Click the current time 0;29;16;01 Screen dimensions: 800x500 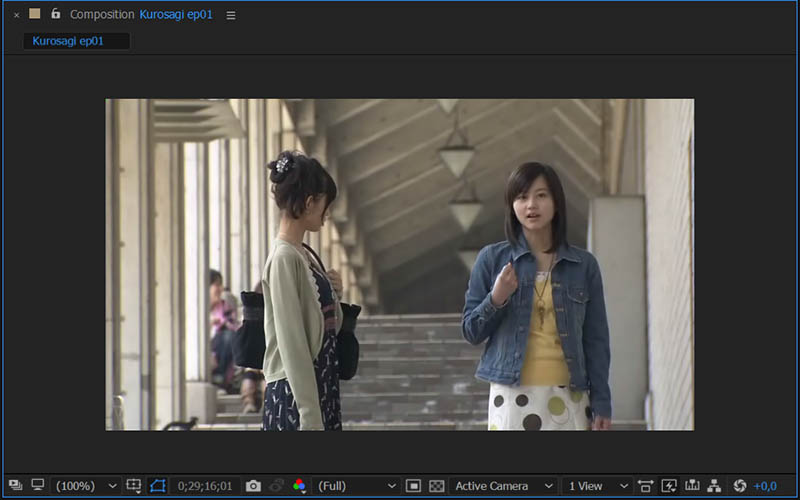pyautogui.click(x=205, y=486)
